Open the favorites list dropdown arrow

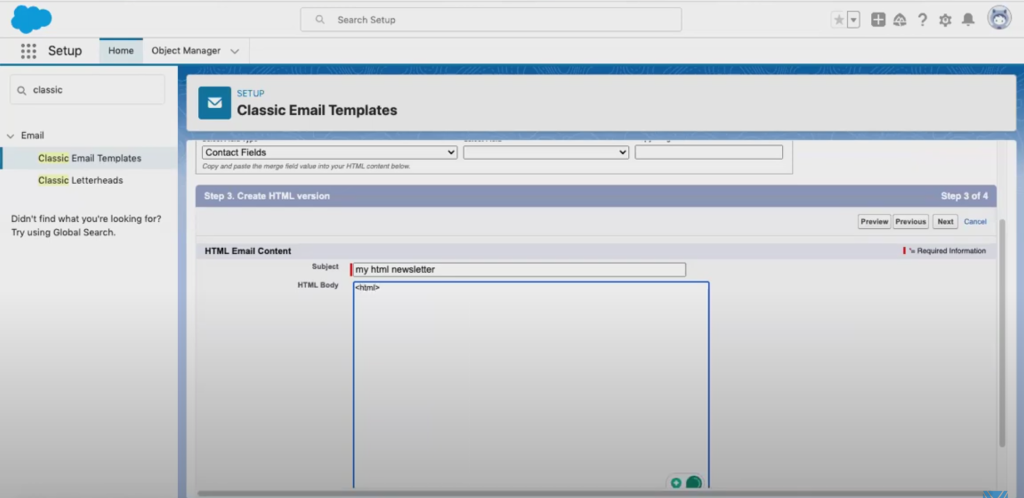(x=854, y=20)
